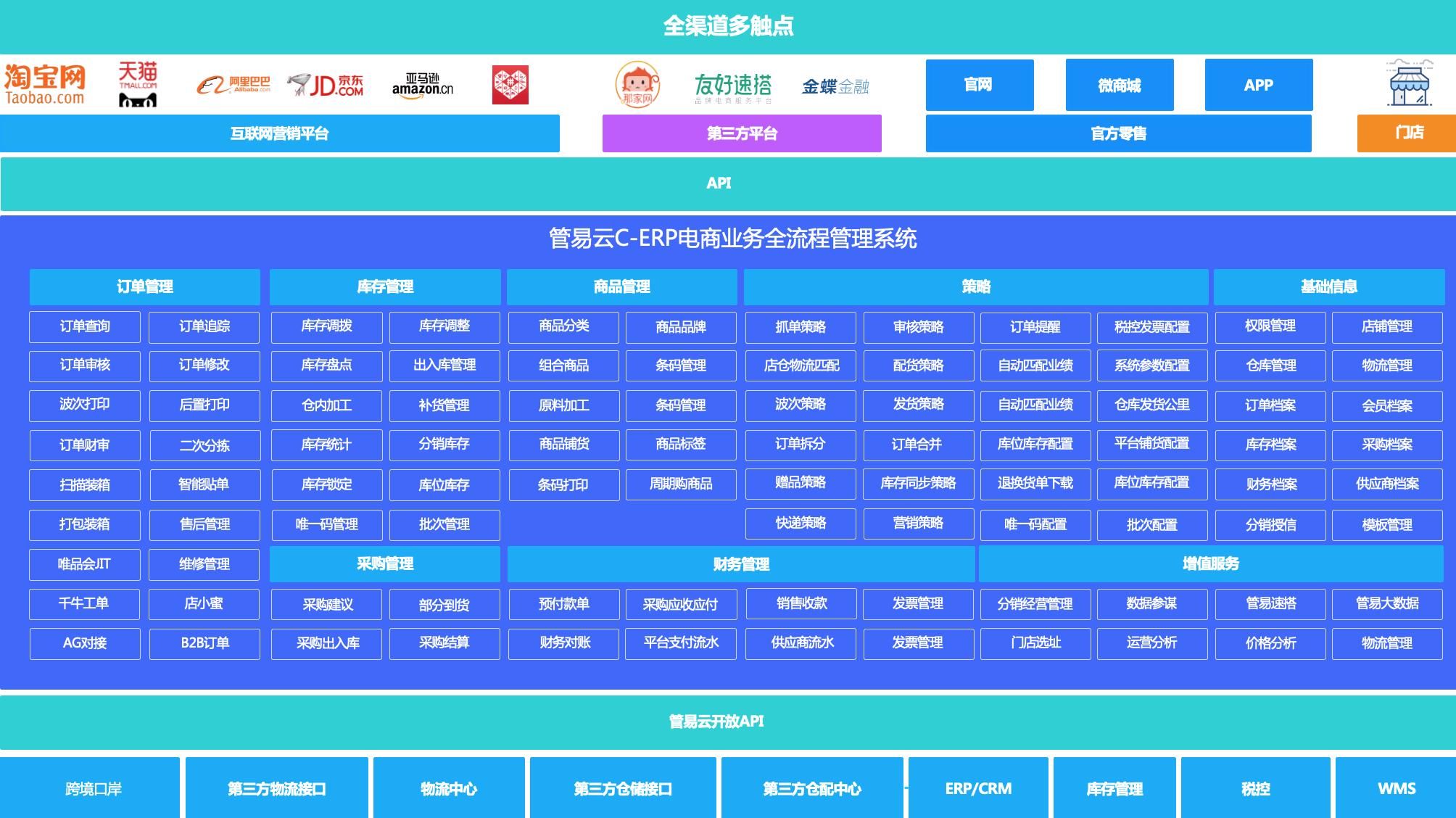Open the 库存锁定 module
Viewport: 1456px width, 818px height.
(x=327, y=484)
